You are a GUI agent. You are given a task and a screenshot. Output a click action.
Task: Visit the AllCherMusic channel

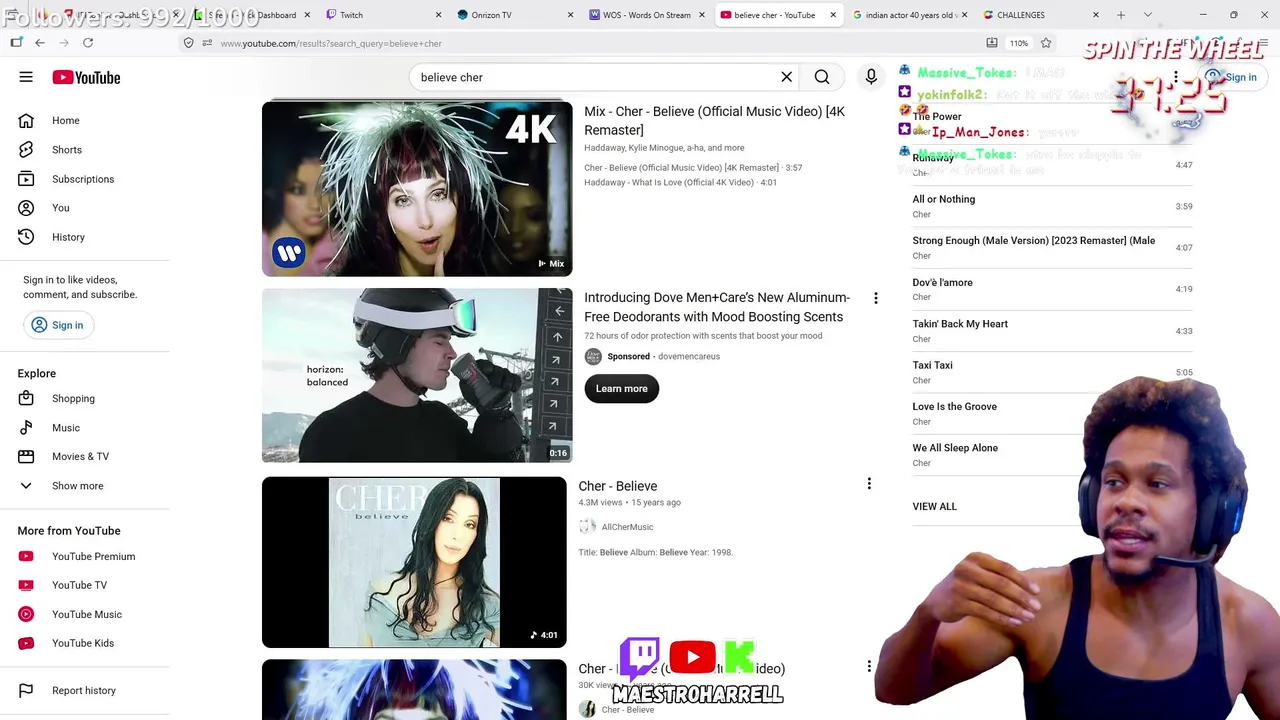click(627, 527)
